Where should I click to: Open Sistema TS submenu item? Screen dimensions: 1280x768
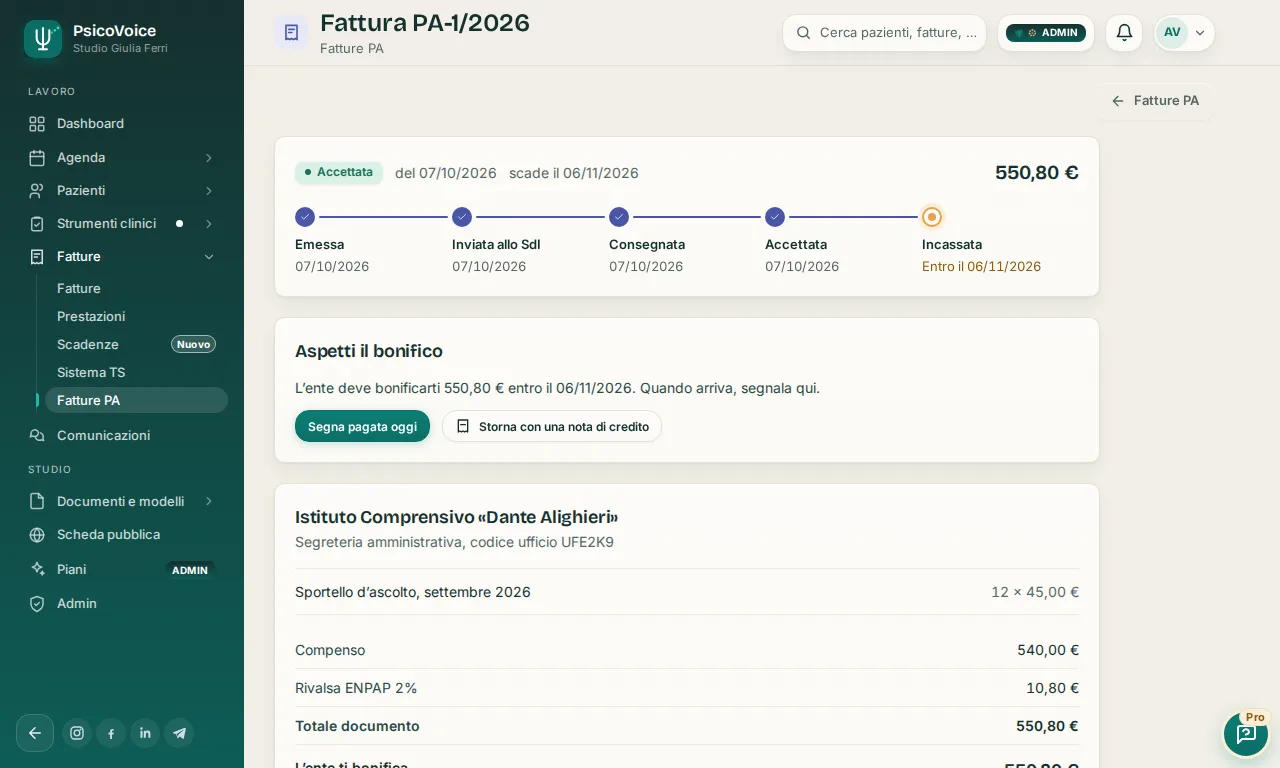pyautogui.click(x=136, y=373)
